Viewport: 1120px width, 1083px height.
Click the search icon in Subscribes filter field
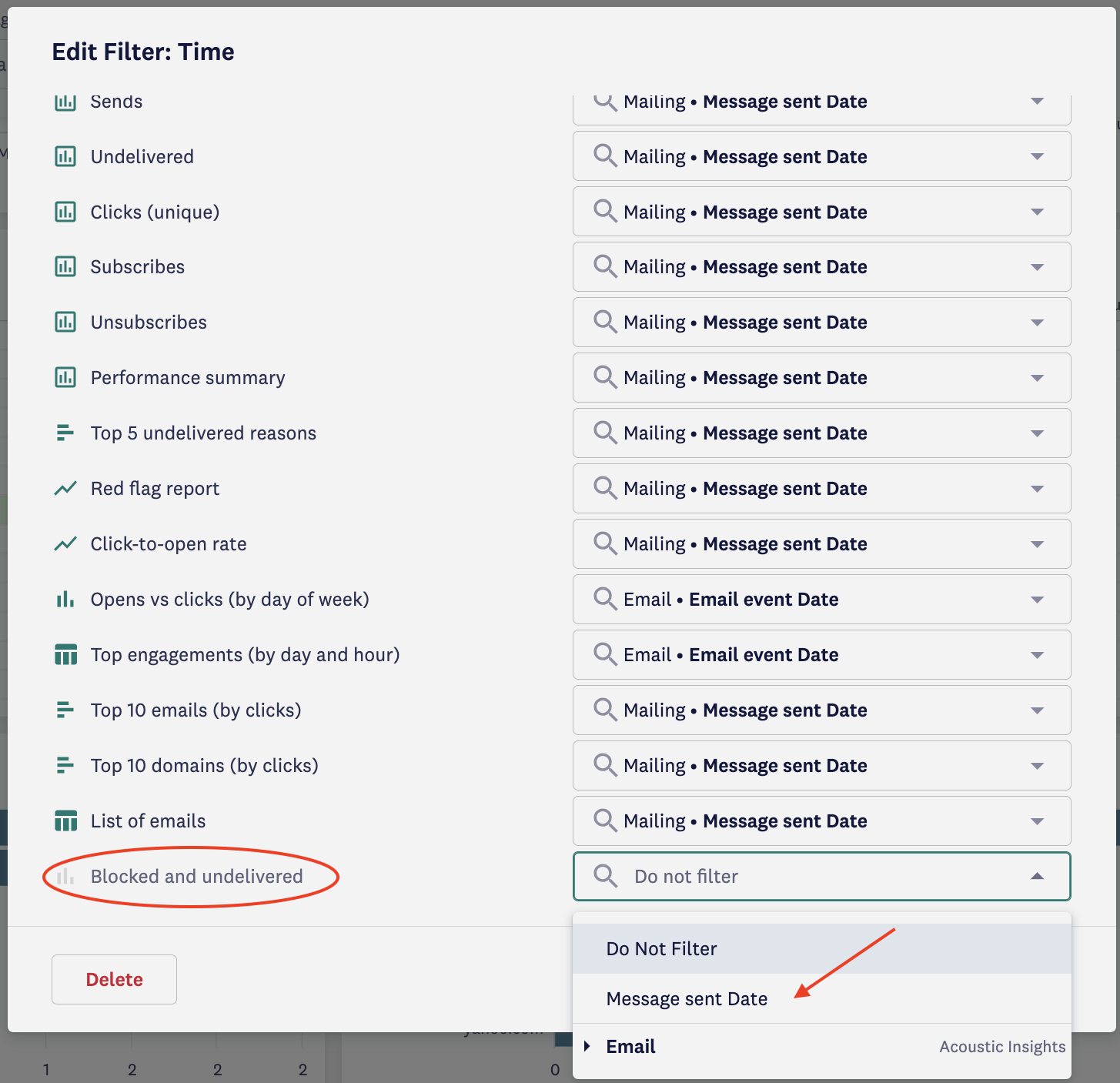605,266
